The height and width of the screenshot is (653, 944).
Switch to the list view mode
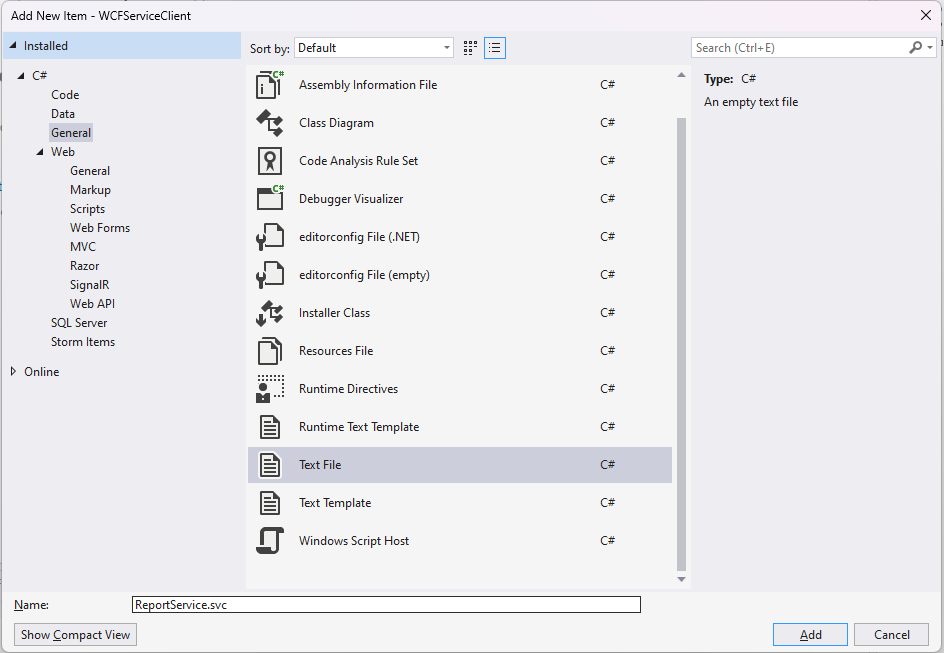[x=495, y=48]
